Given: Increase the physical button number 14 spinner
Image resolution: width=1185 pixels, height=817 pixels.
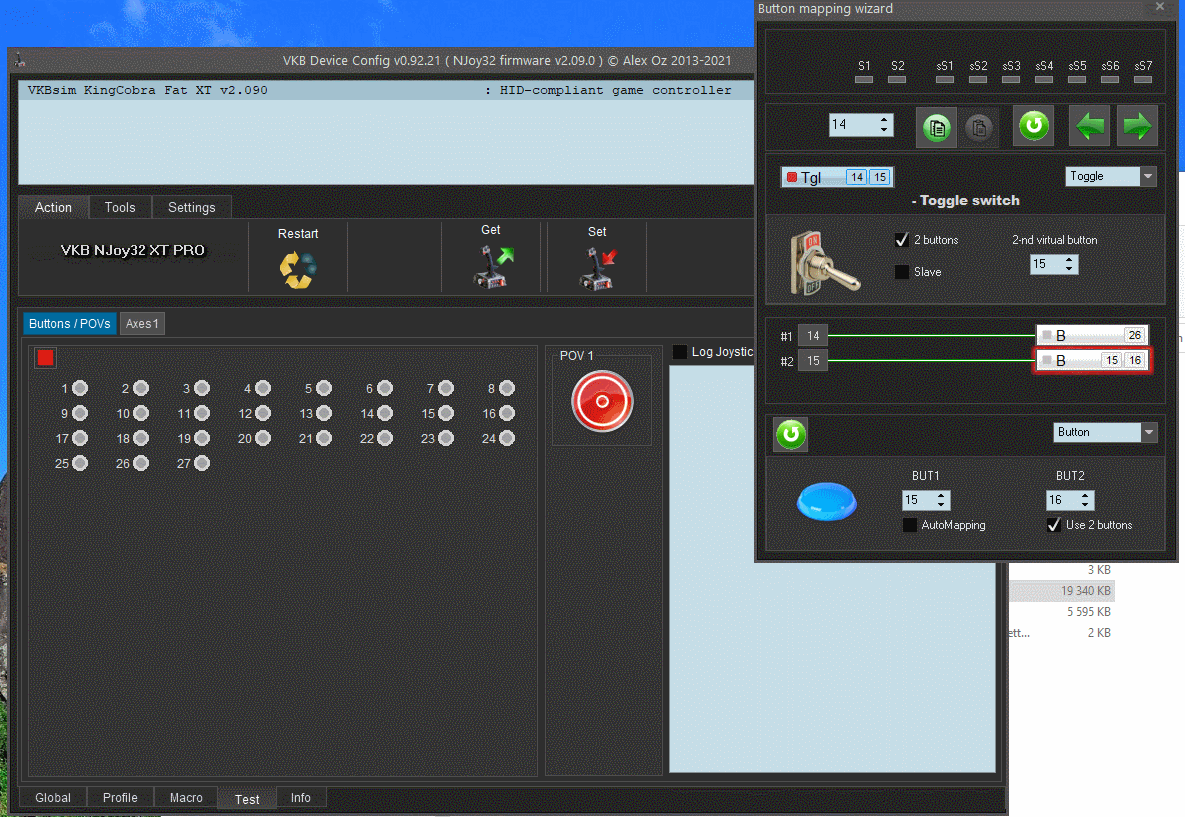Looking at the screenshot, I should click(x=884, y=119).
